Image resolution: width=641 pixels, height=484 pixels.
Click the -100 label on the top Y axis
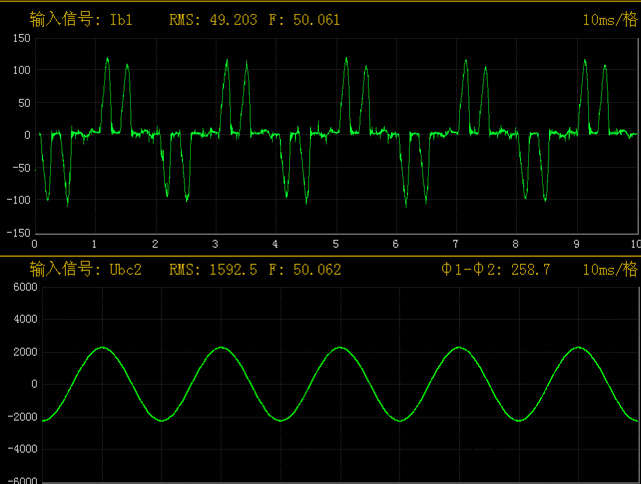tap(18, 199)
